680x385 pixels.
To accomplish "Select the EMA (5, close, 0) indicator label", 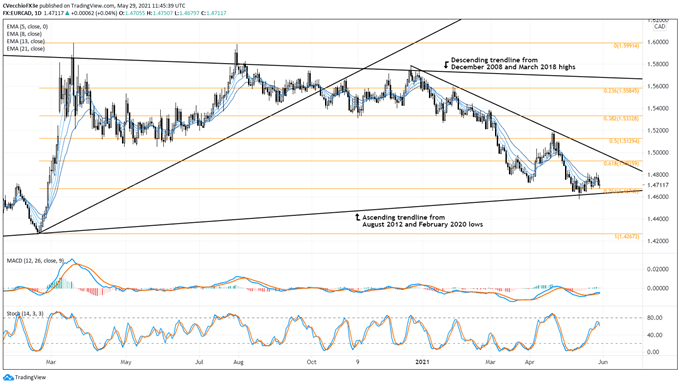I will pos(27,26).
